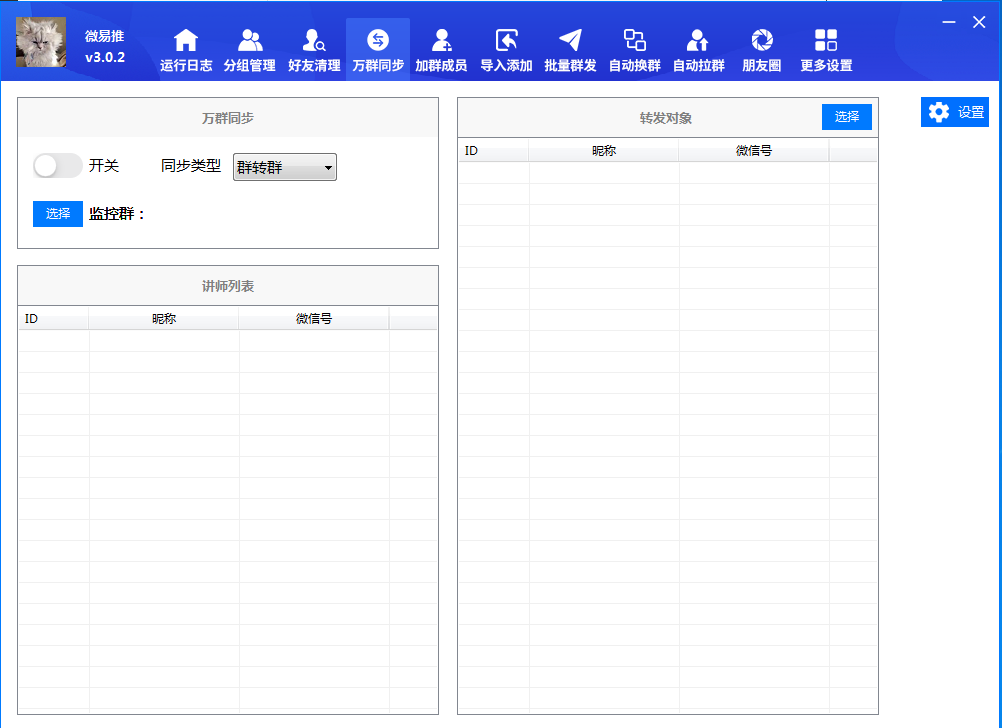This screenshot has height=728, width=1002.
Task: Enable the 开关 sync switch
Action: click(57, 166)
